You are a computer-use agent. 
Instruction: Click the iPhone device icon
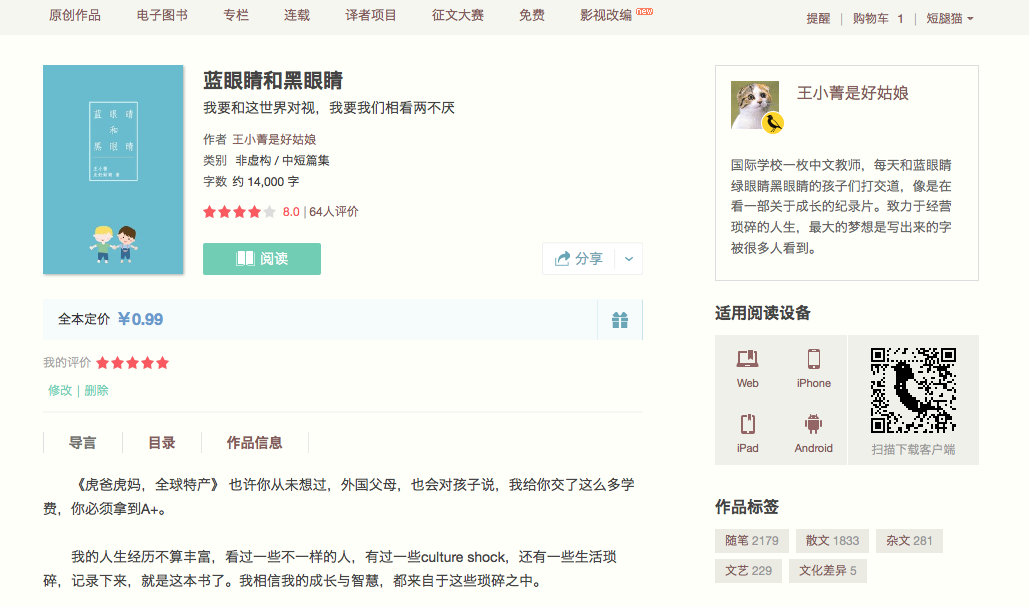(x=813, y=360)
